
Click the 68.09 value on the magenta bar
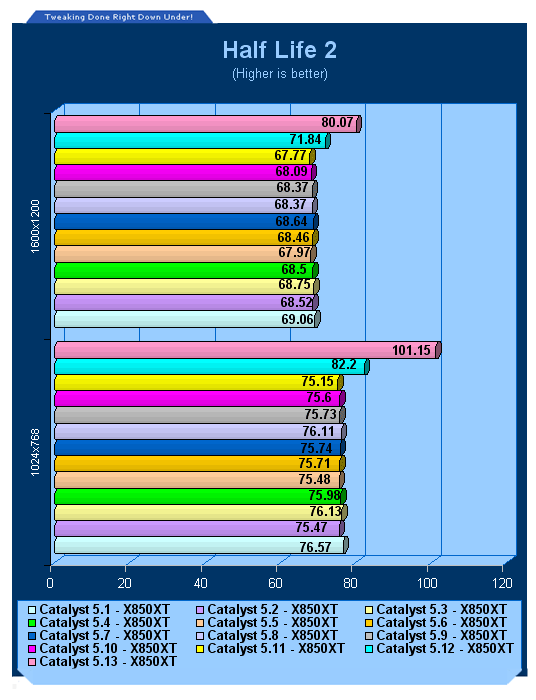coord(291,171)
